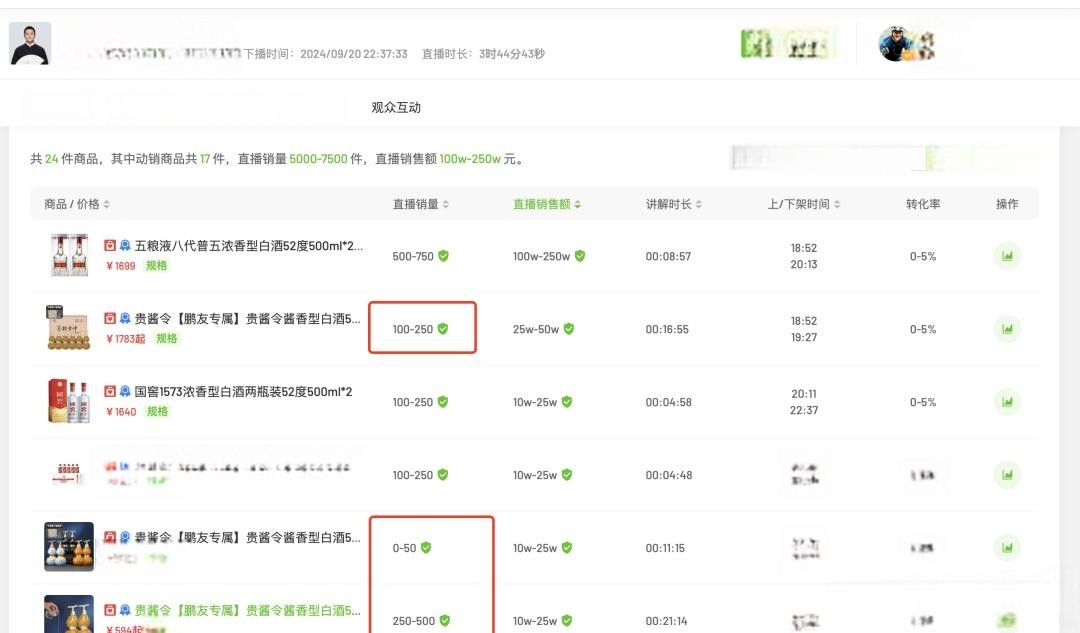Click the 贵酱令 gift box thumbnail in ¥1783起 row

68,327
